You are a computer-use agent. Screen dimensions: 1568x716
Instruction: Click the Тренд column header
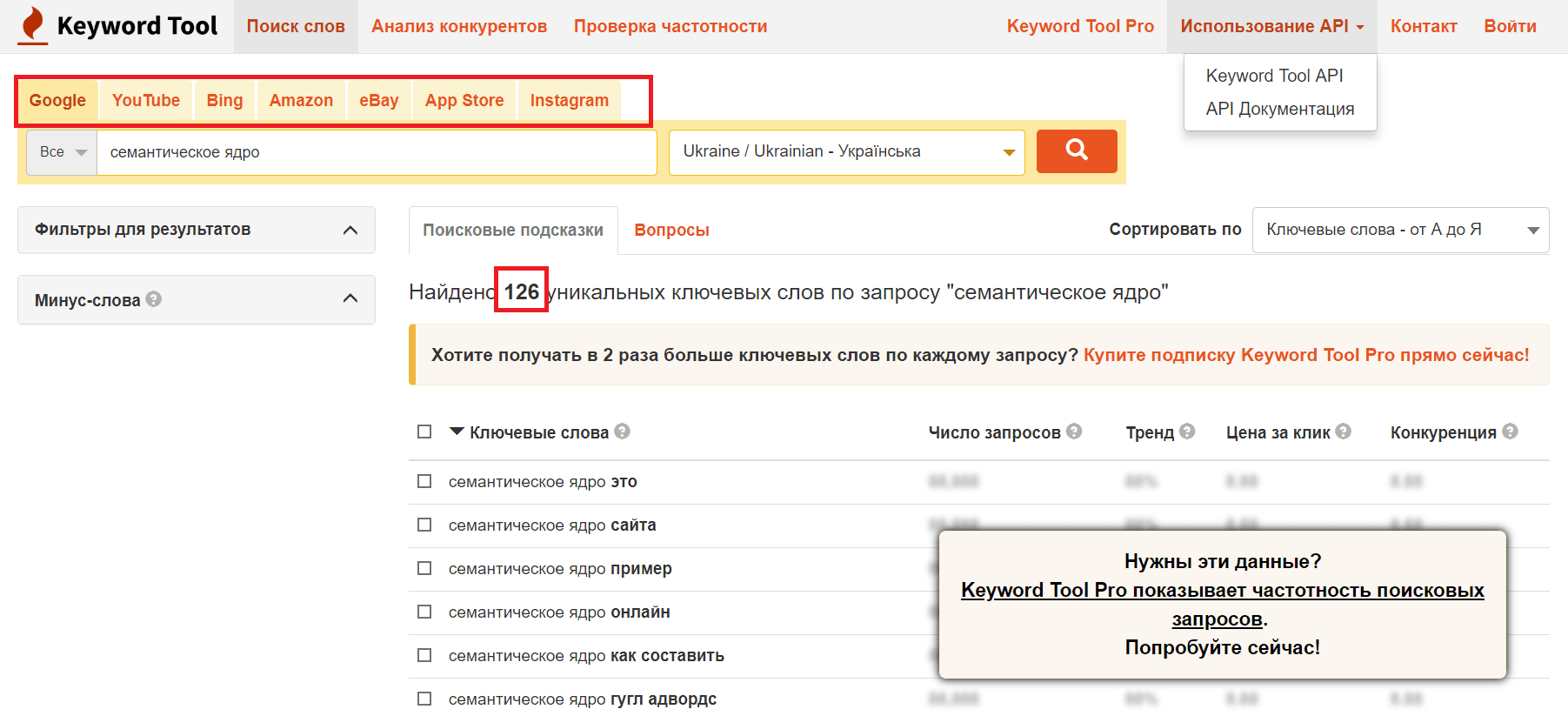click(1150, 432)
